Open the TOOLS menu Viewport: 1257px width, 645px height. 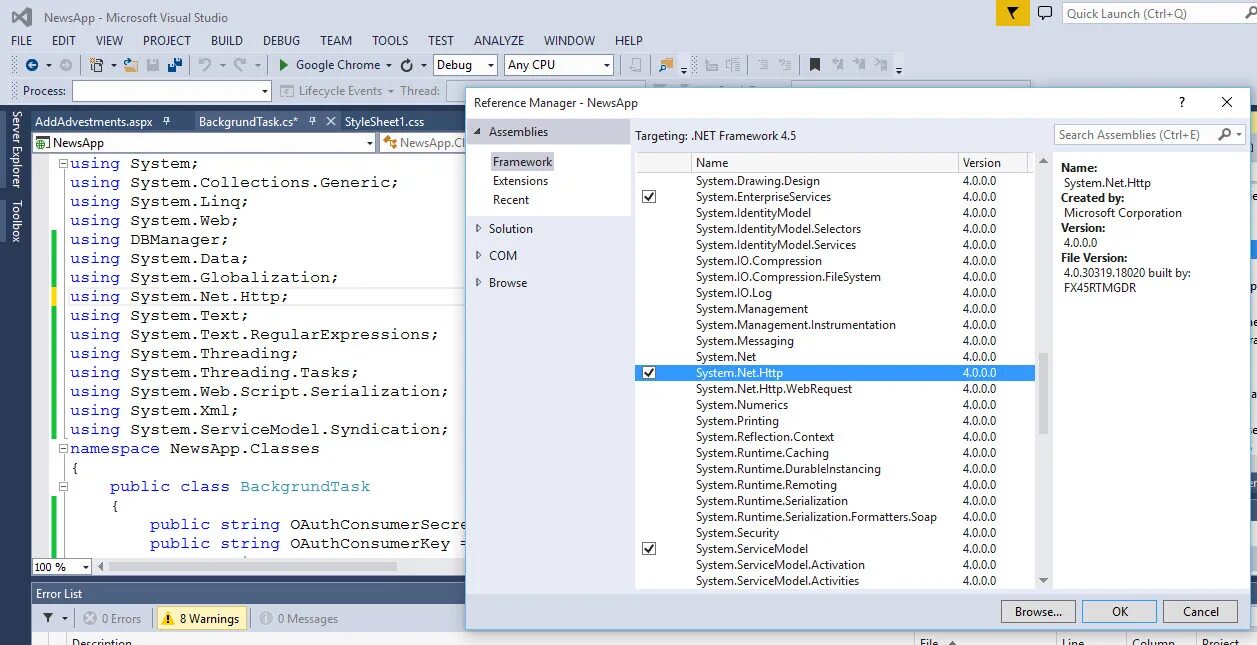[x=390, y=41]
